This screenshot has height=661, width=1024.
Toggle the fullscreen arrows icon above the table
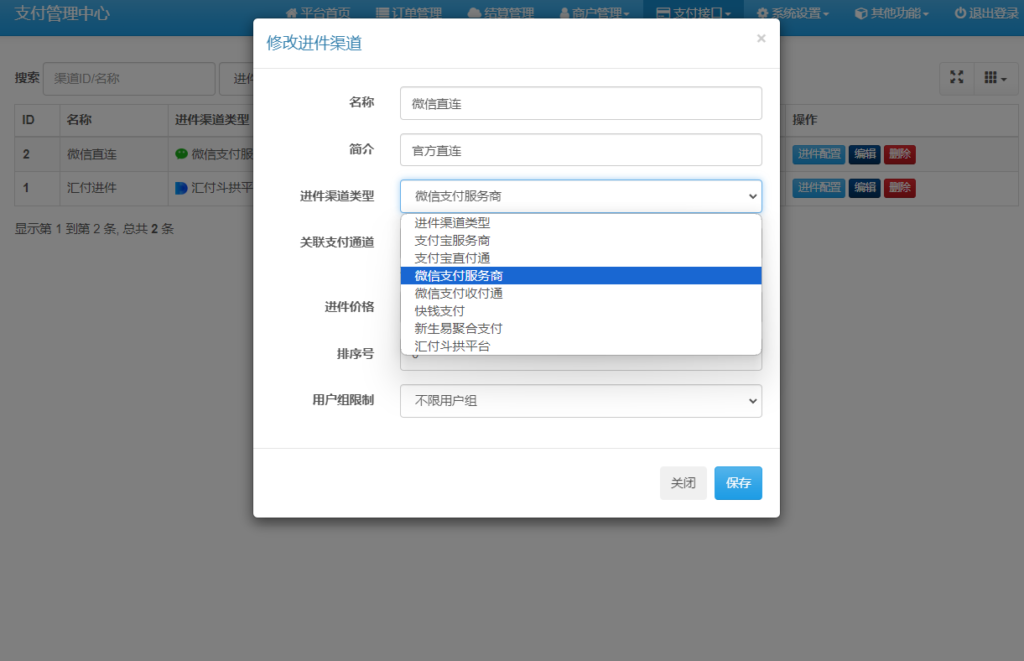[x=956, y=78]
